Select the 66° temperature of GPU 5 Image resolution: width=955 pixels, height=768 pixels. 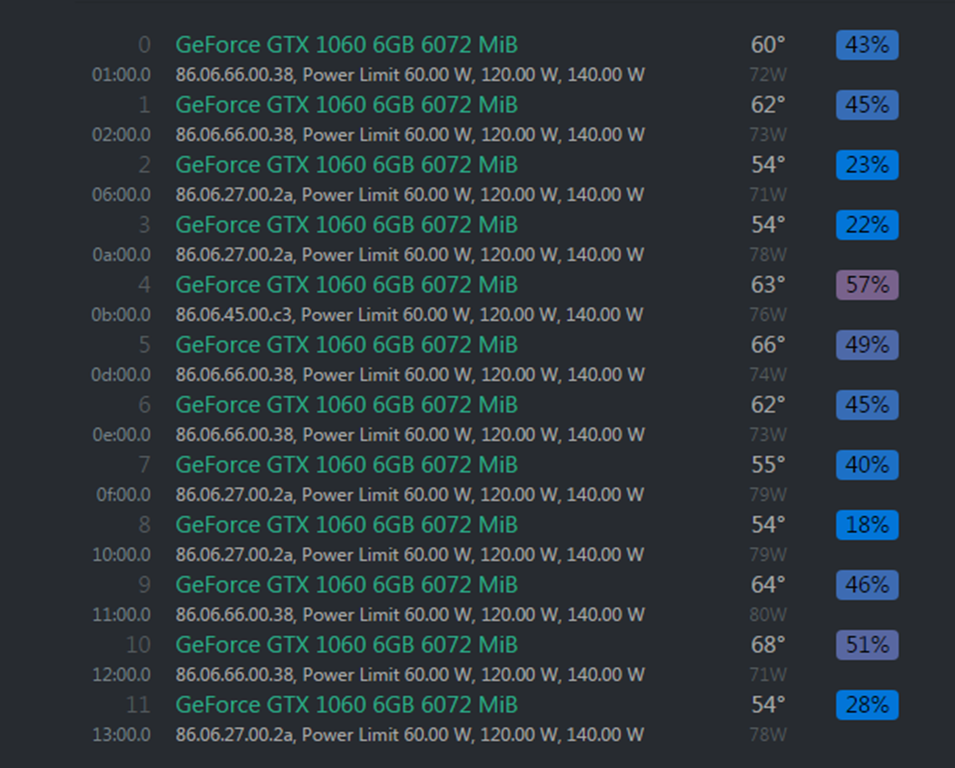tap(767, 345)
